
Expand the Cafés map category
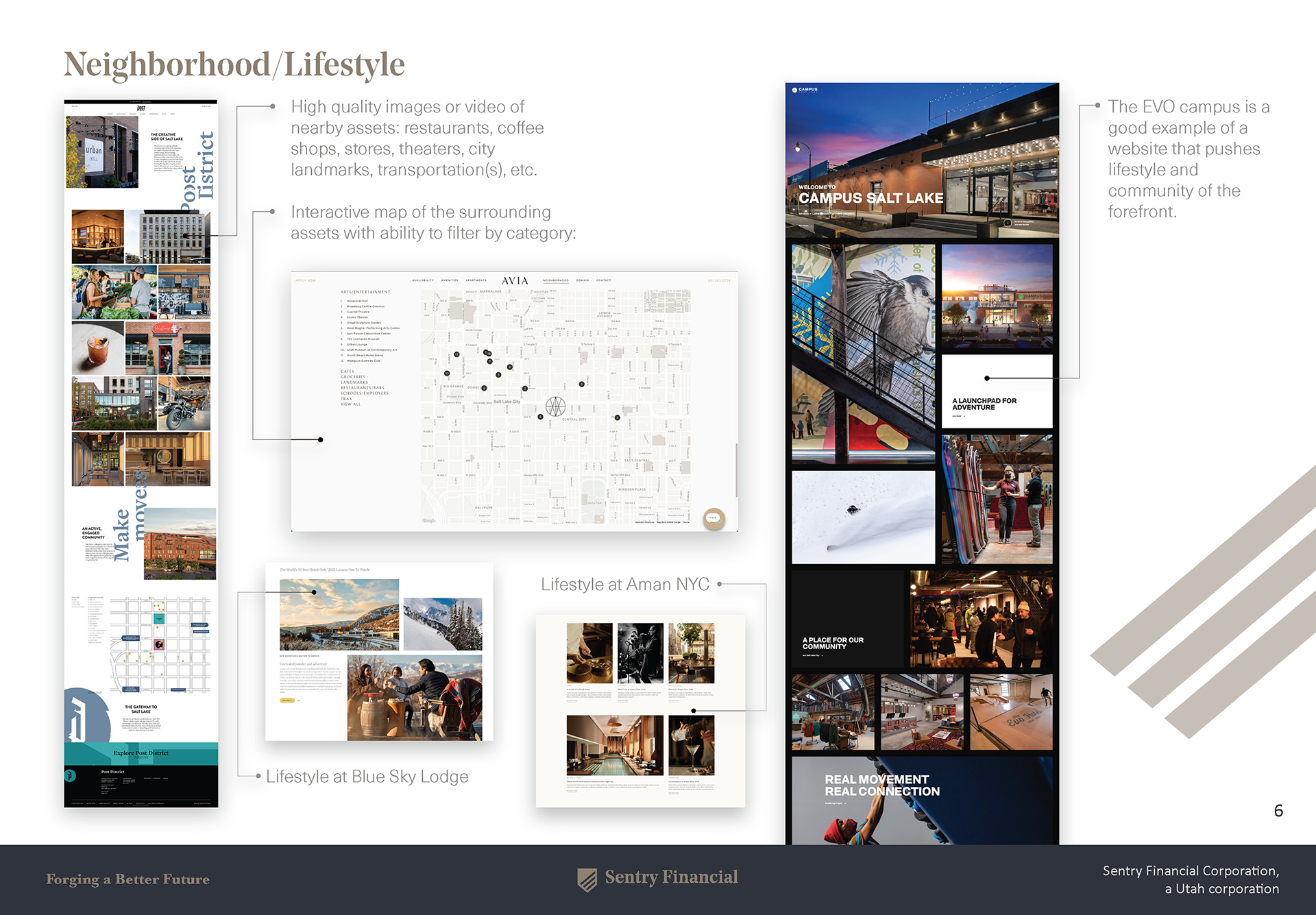(347, 371)
